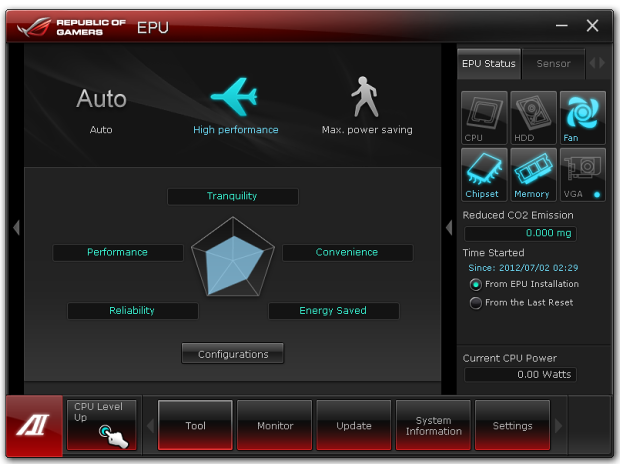Collapse the left panel arrow
620x464 pixels.
pos(16,227)
